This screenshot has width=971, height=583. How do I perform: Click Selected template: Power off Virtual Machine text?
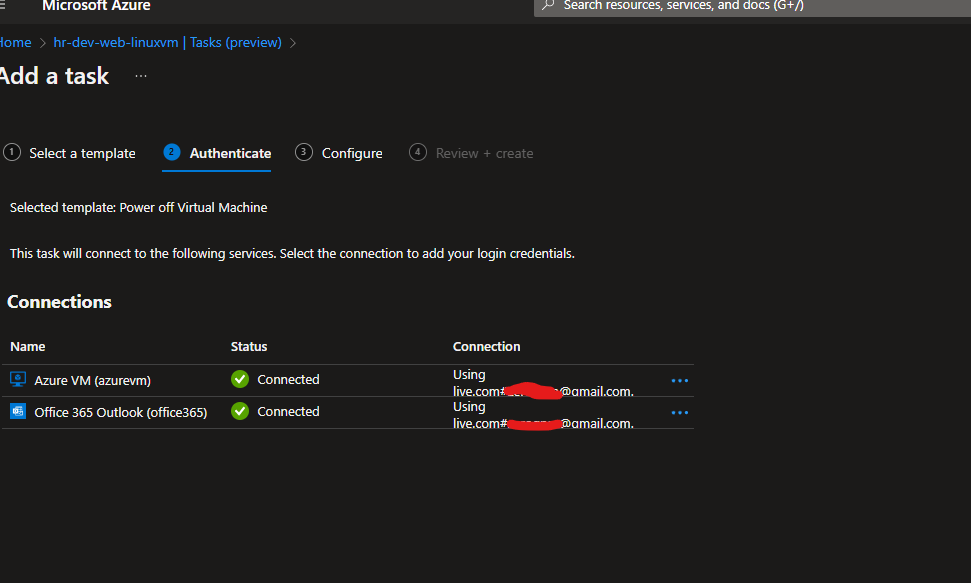click(139, 208)
